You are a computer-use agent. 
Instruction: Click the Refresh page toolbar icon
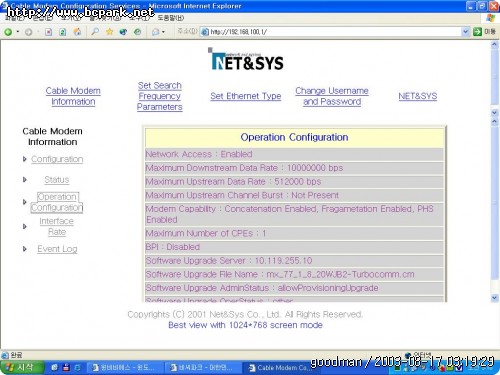click(x=63, y=32)
